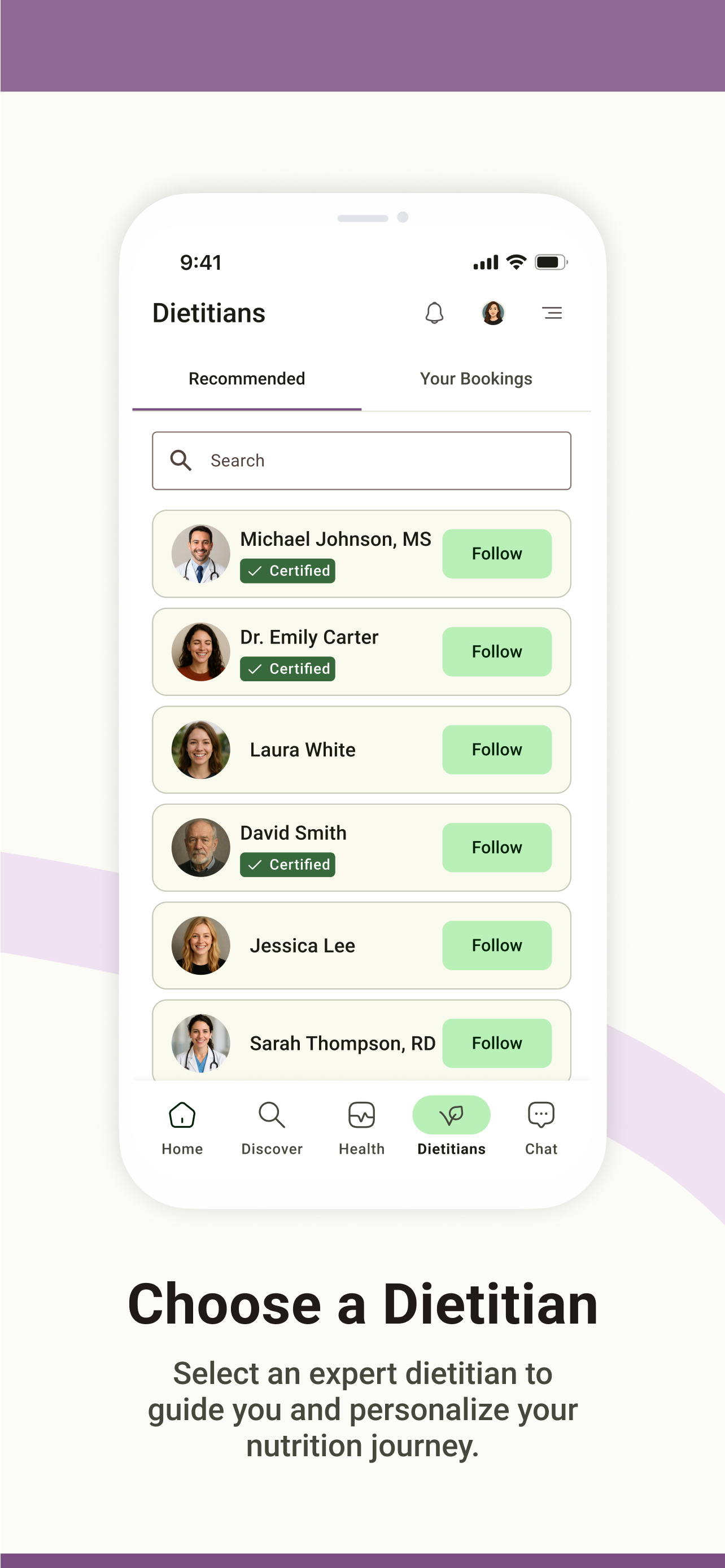Viewport: 725px width, 1568px height.
Task: Open Laura White's profile photo
Action: [x=201, y=750]
